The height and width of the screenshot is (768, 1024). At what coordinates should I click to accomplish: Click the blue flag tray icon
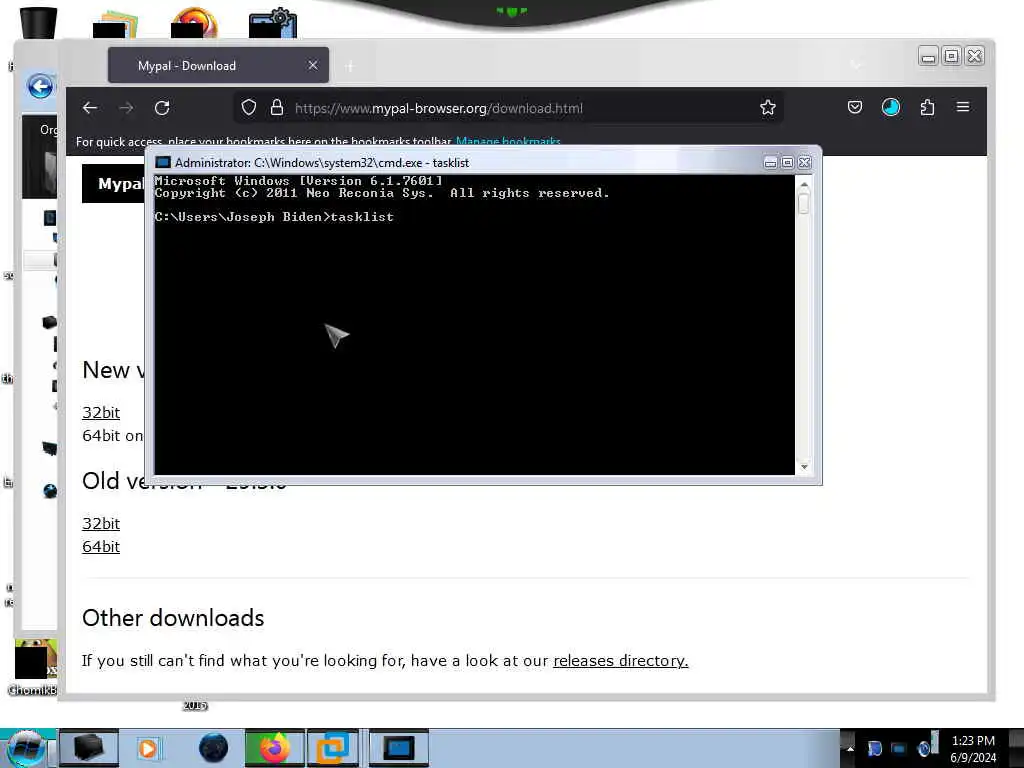click(x=874, y=748)
